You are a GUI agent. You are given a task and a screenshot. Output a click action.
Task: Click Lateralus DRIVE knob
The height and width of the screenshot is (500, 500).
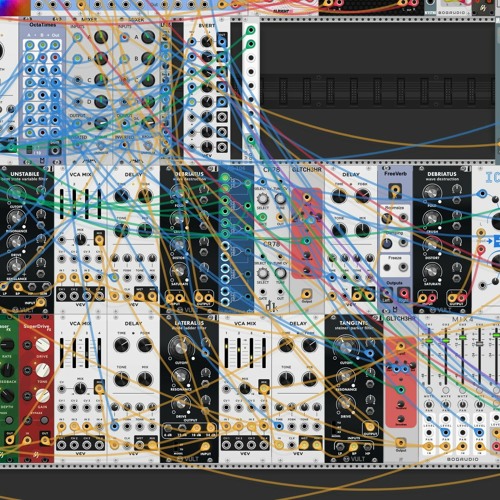click(x=180, y=403)
